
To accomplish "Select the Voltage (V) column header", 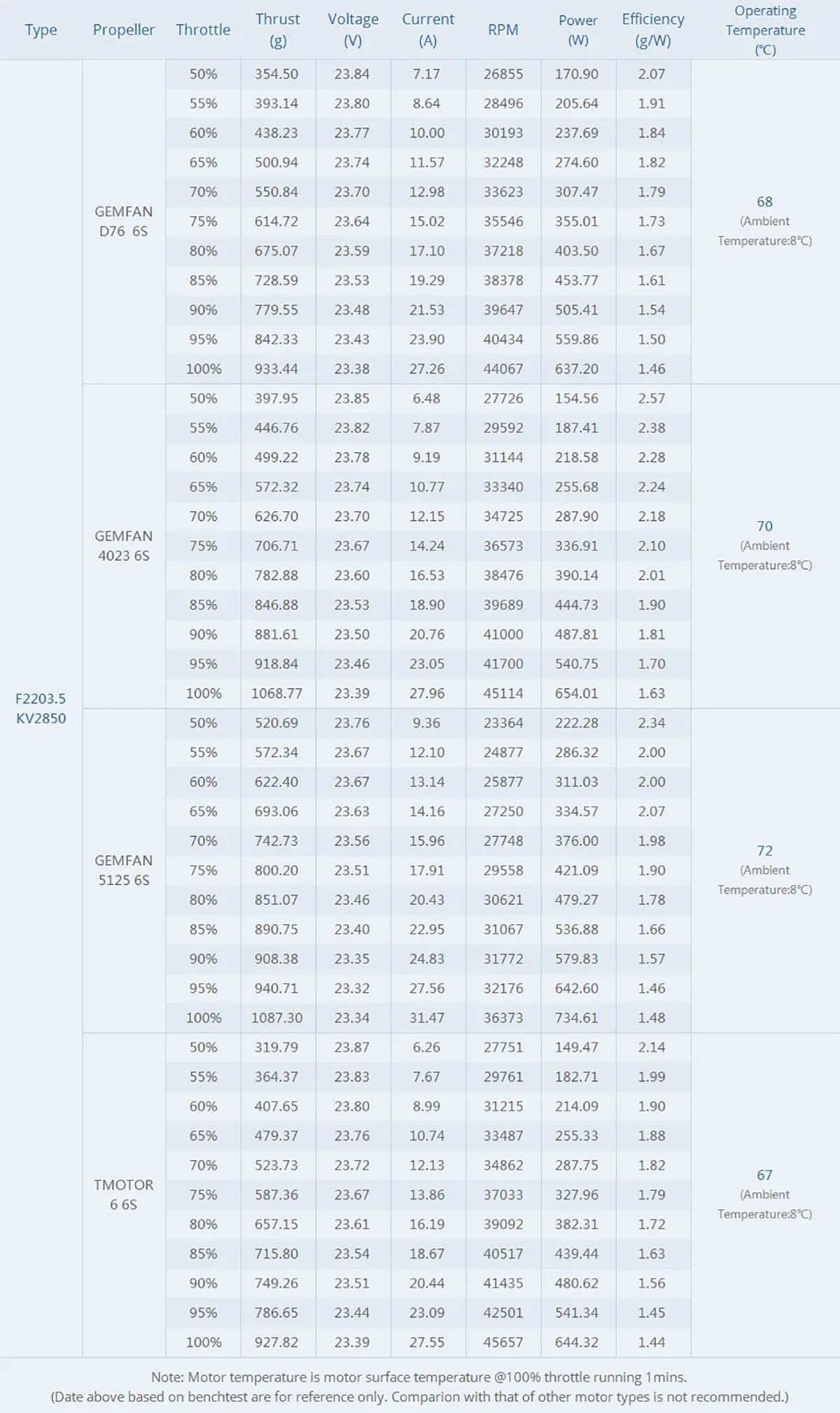I will [353, 30].
